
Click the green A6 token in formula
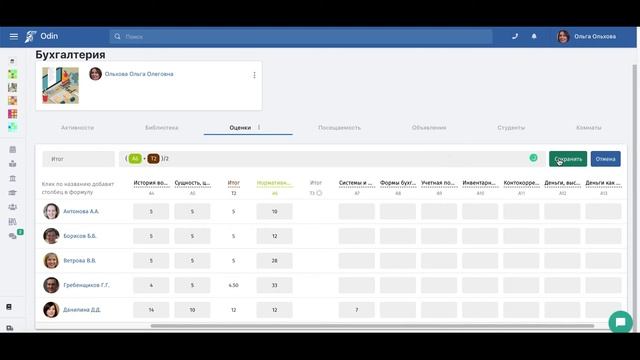(x=135, y=158)
